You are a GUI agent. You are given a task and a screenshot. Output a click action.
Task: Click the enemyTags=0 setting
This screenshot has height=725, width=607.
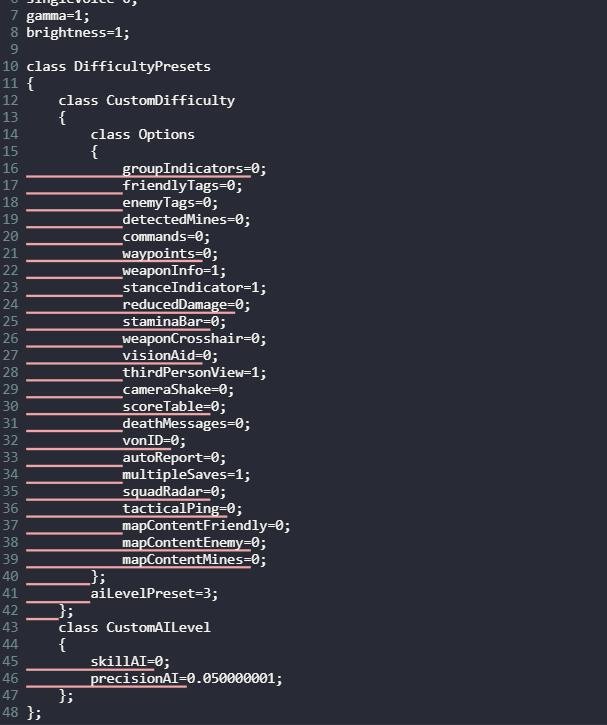tap(170, 202)
